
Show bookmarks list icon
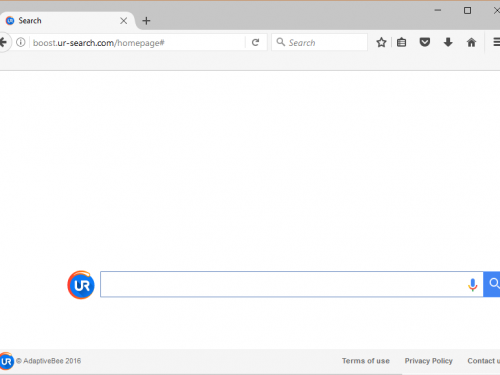[401, 42]
